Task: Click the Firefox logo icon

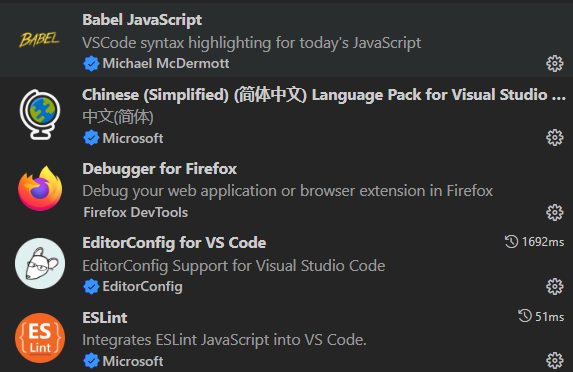Action: tap(40, 189)
